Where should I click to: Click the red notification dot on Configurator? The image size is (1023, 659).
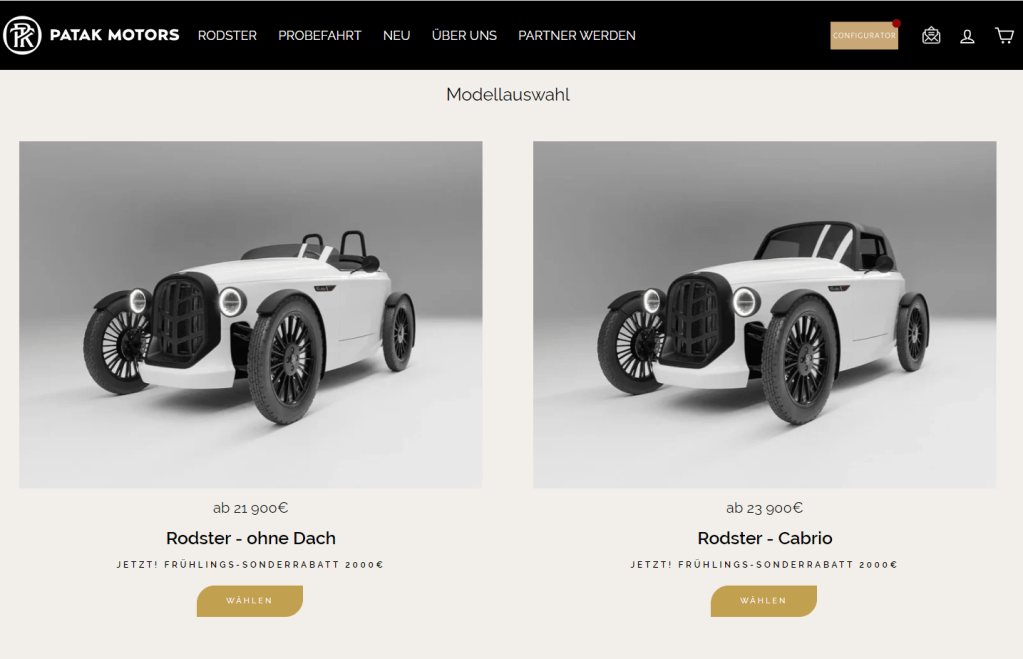click(896, 23)
